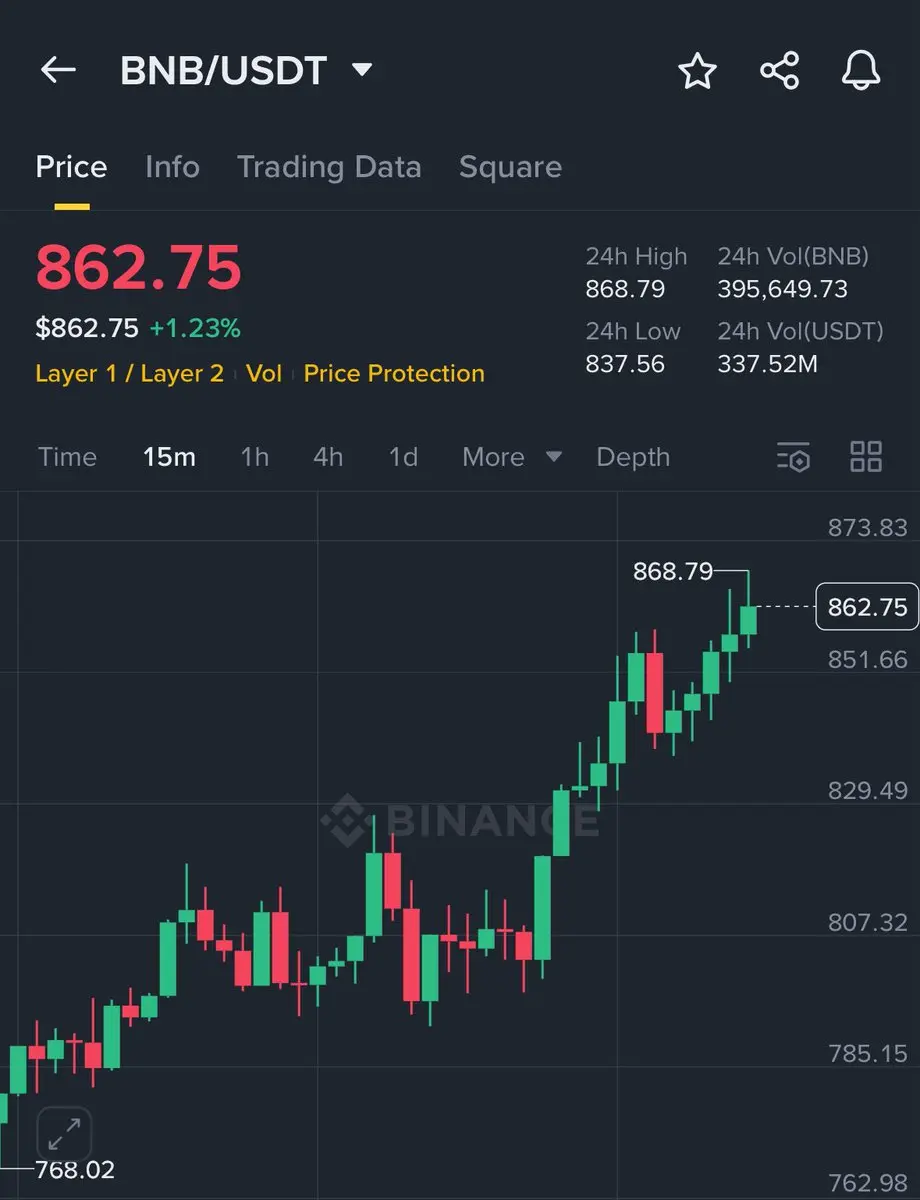Open the four-square grid layout icon
Screen dimensions: 920x1200
(x=866, y=457)
